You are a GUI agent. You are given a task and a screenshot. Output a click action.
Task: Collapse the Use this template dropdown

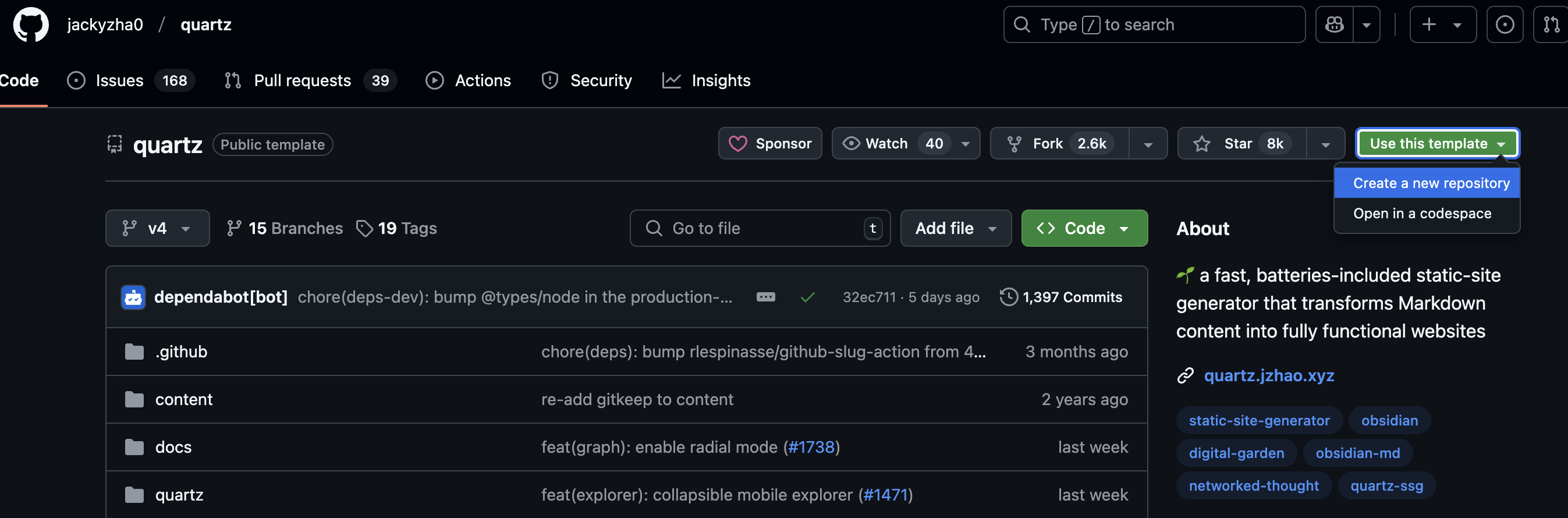coord(1437,144)
